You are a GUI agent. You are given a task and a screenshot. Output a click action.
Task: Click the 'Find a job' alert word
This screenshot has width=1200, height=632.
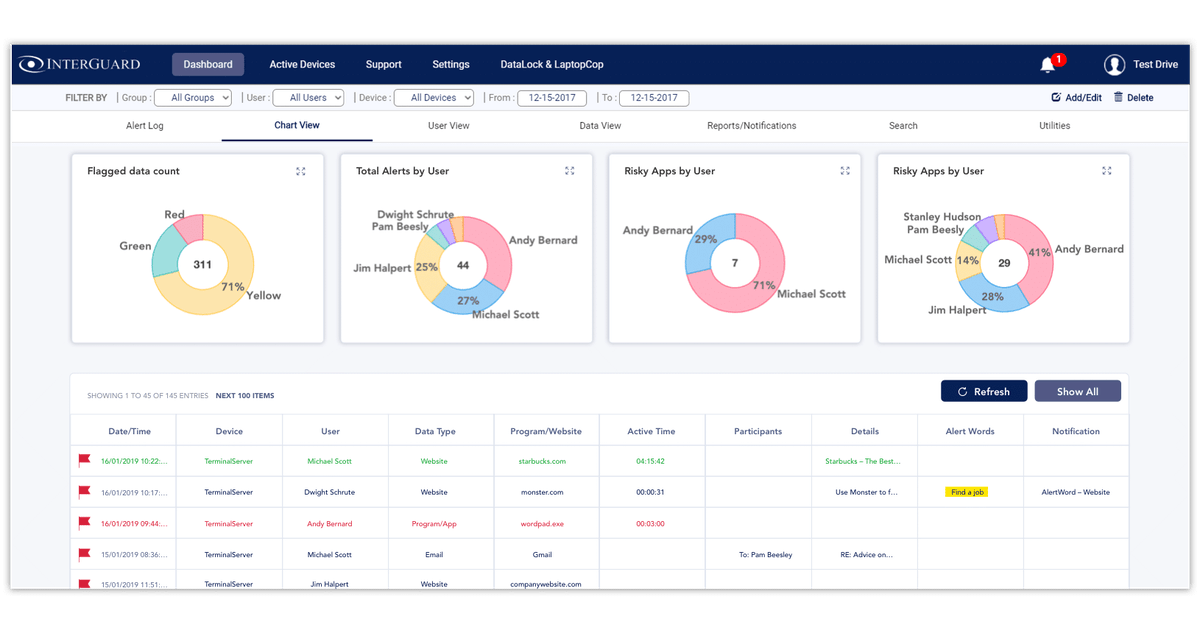(x=967, y=492)
